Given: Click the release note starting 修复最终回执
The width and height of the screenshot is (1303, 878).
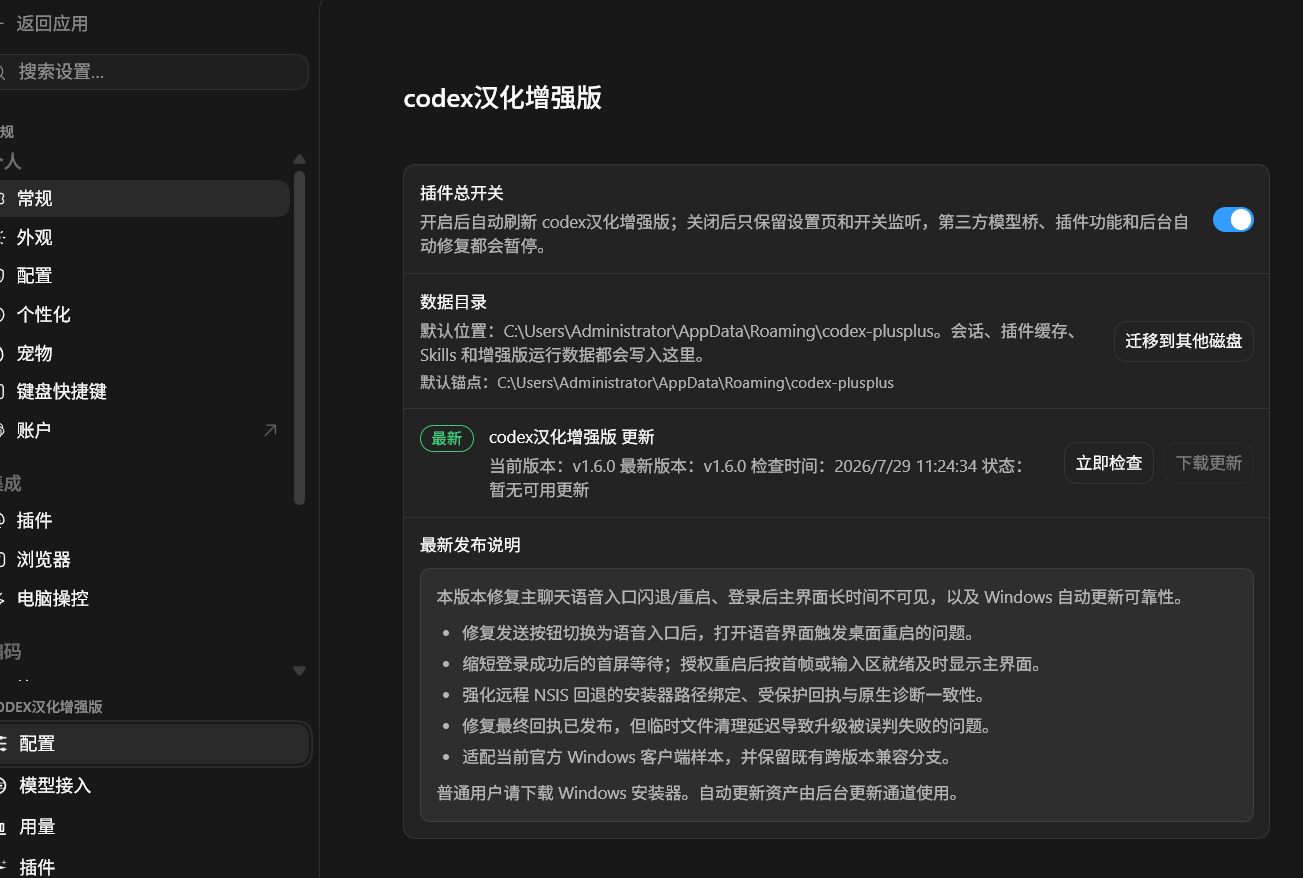Looking at the screenshot, I should point(726,726).
